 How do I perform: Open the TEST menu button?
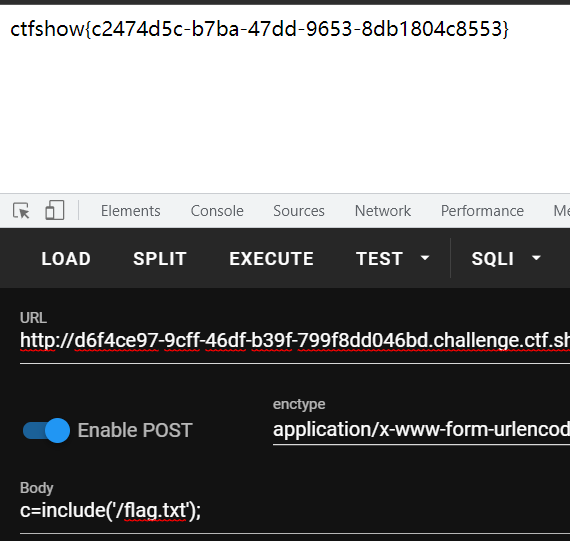(x=392, y=259)
